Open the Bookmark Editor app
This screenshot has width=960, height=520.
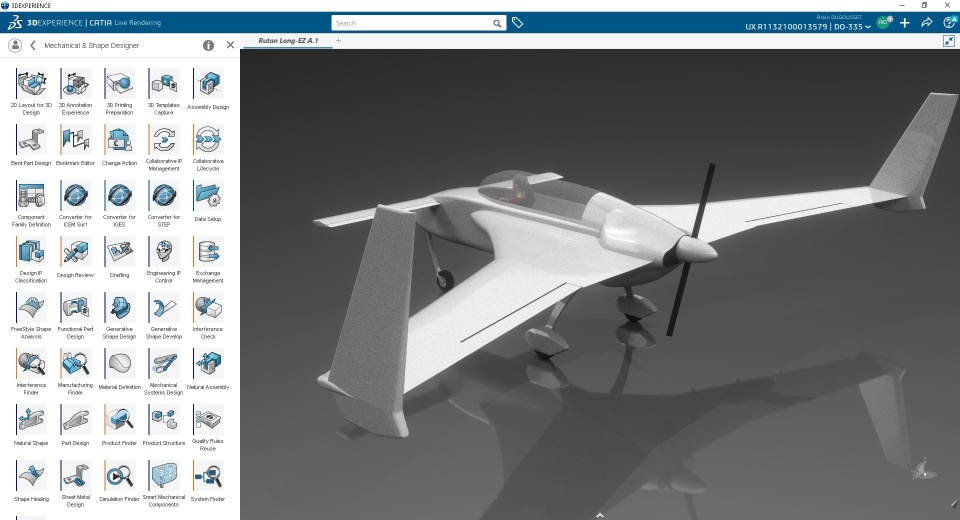click(x=75, y=140)
